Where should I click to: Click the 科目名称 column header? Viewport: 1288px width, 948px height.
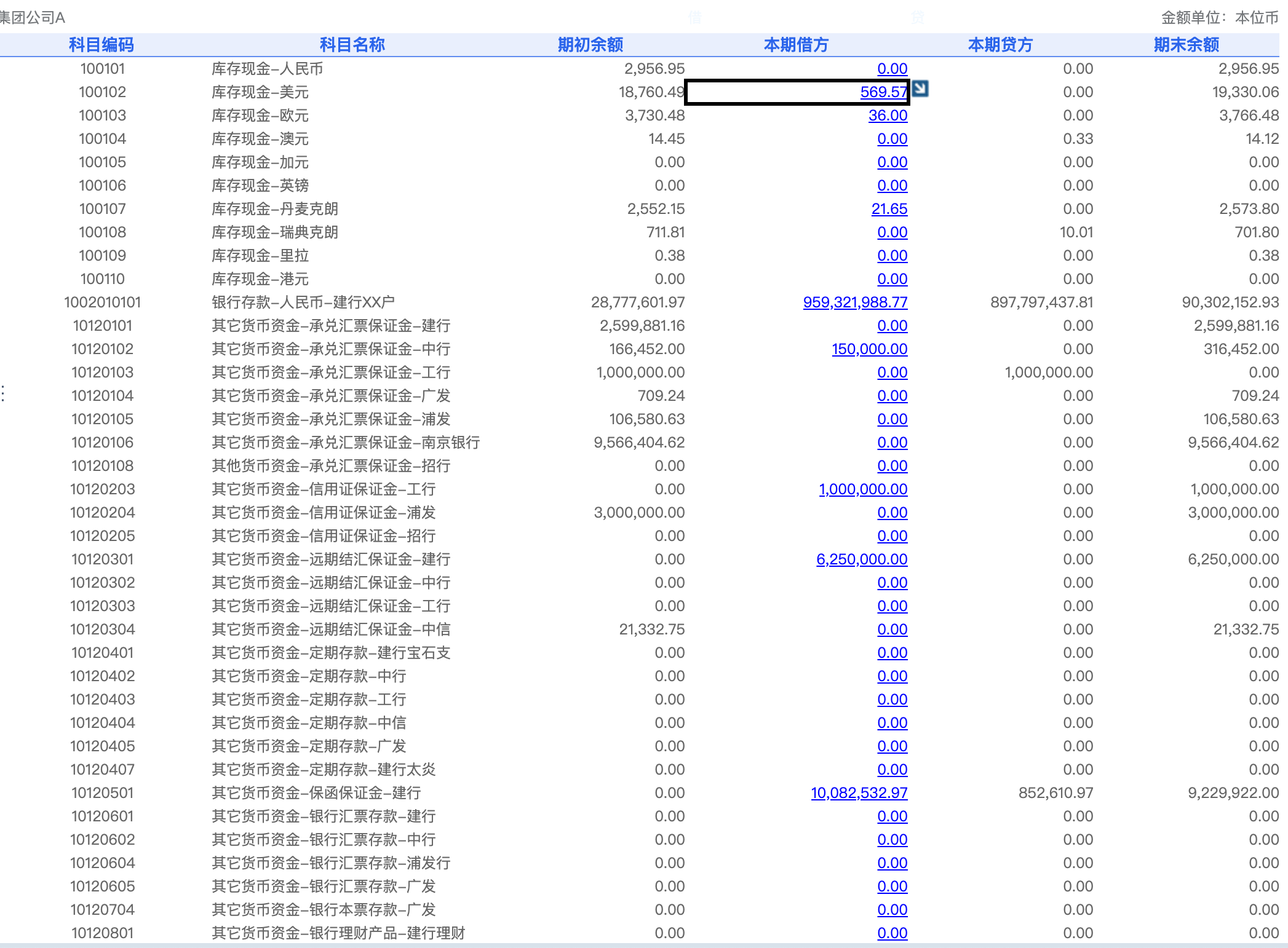coord(352,45)
